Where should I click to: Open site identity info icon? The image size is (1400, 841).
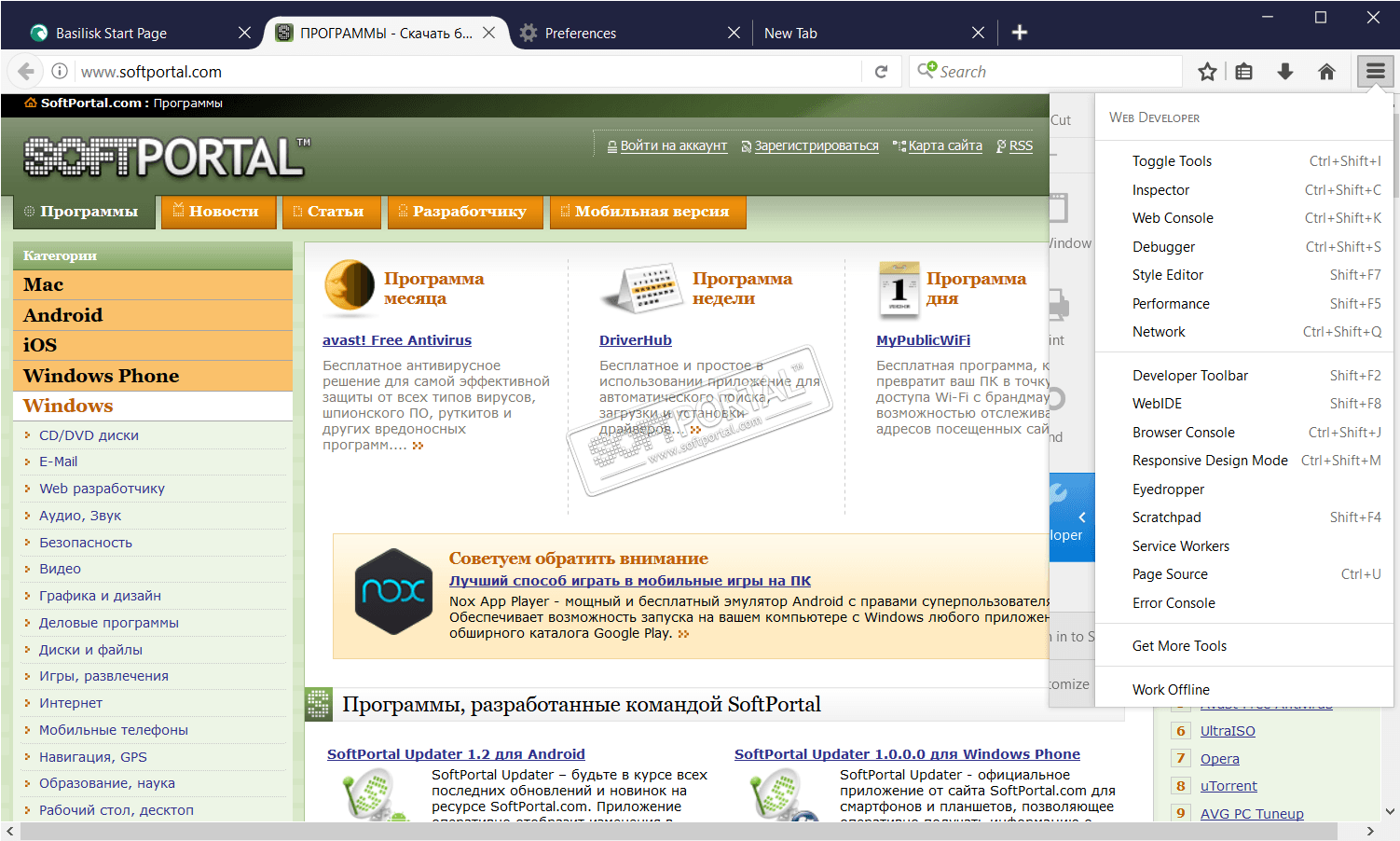[60, 72]
